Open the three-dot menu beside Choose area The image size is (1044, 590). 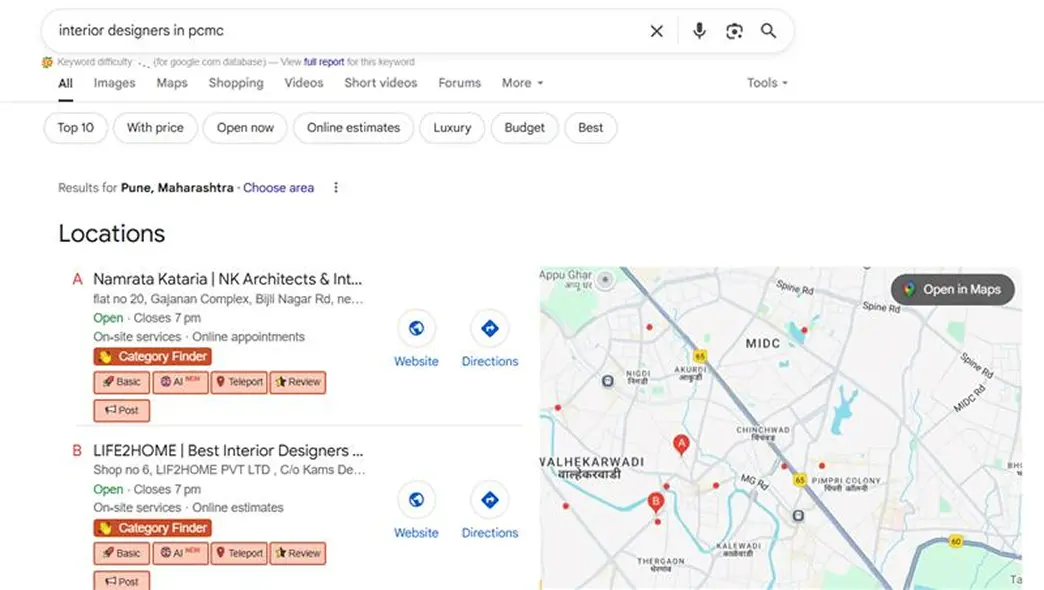(336, 188)
